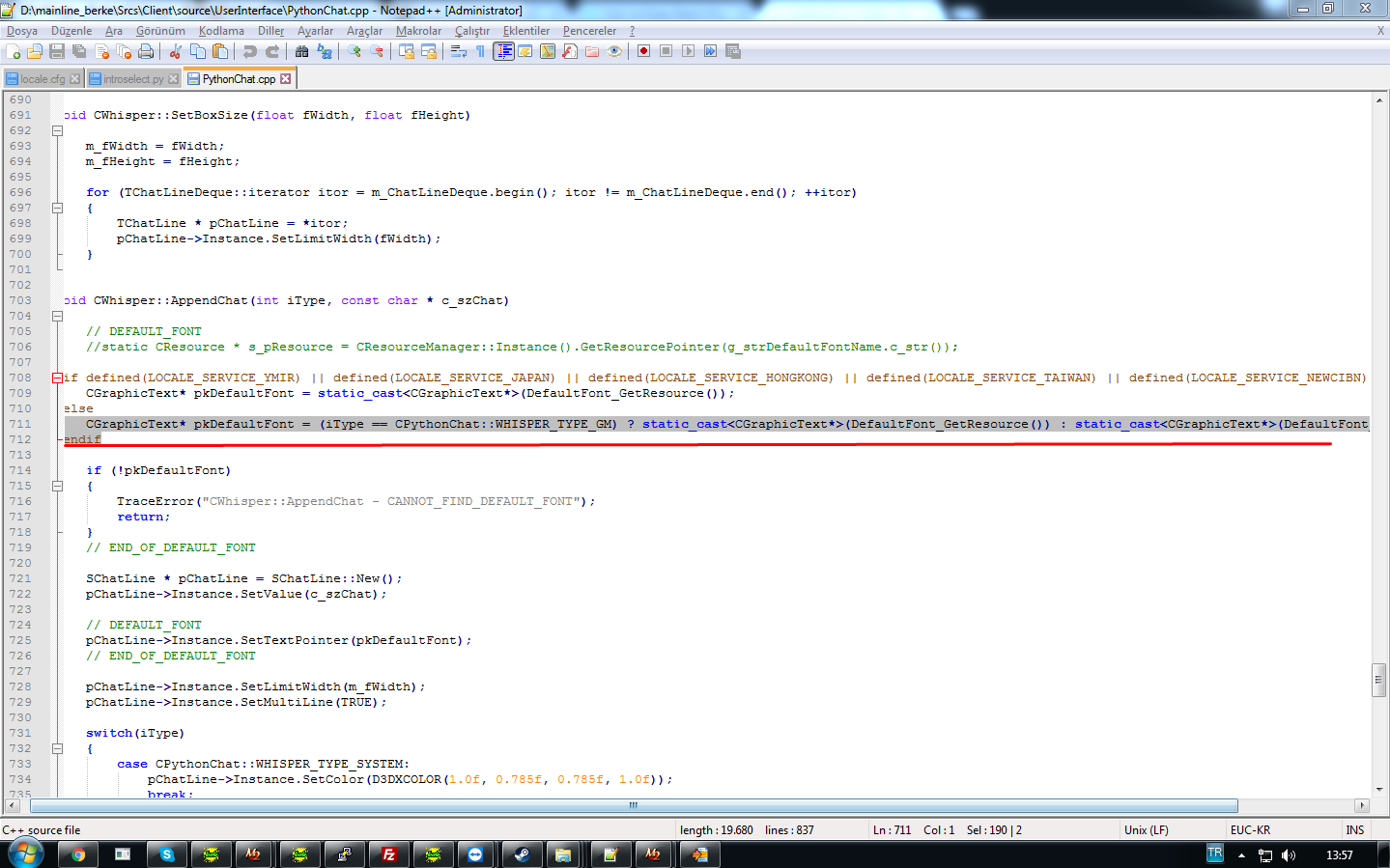Click the Redo arrow icon
This screenshot has height=868, width=1390.
point(272,51)
